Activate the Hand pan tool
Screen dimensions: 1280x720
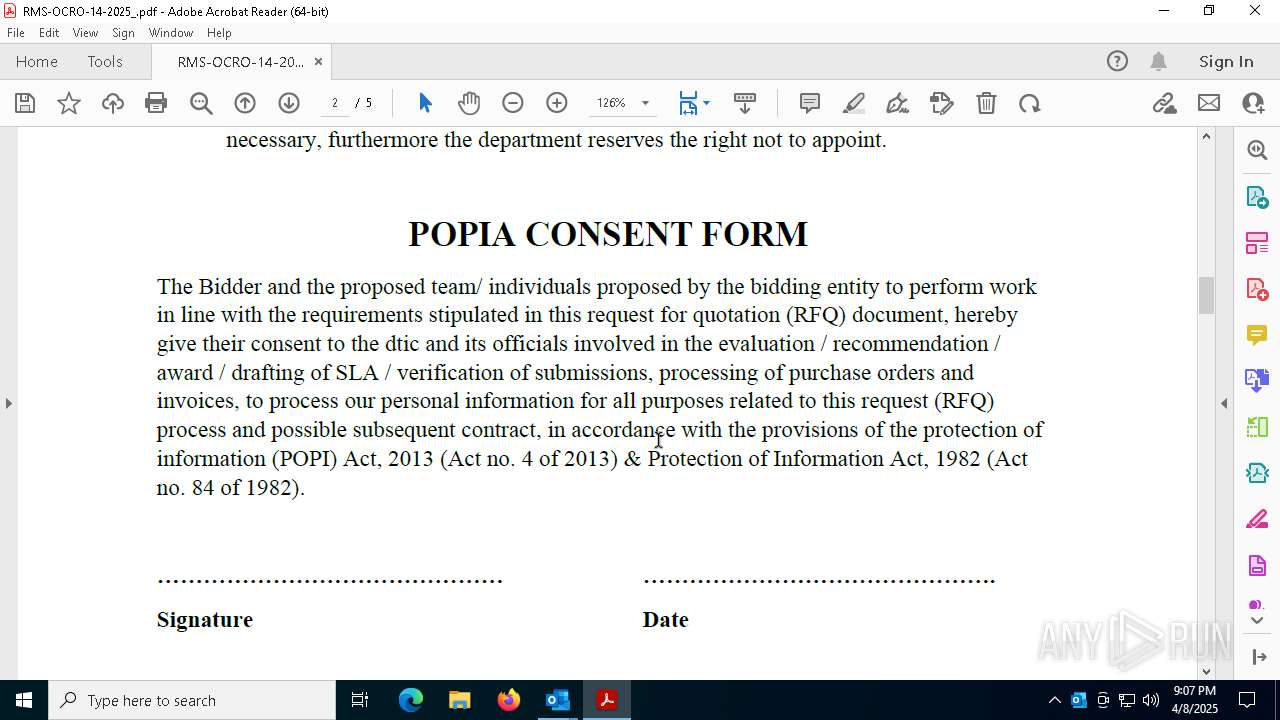[x=469, y=103]
